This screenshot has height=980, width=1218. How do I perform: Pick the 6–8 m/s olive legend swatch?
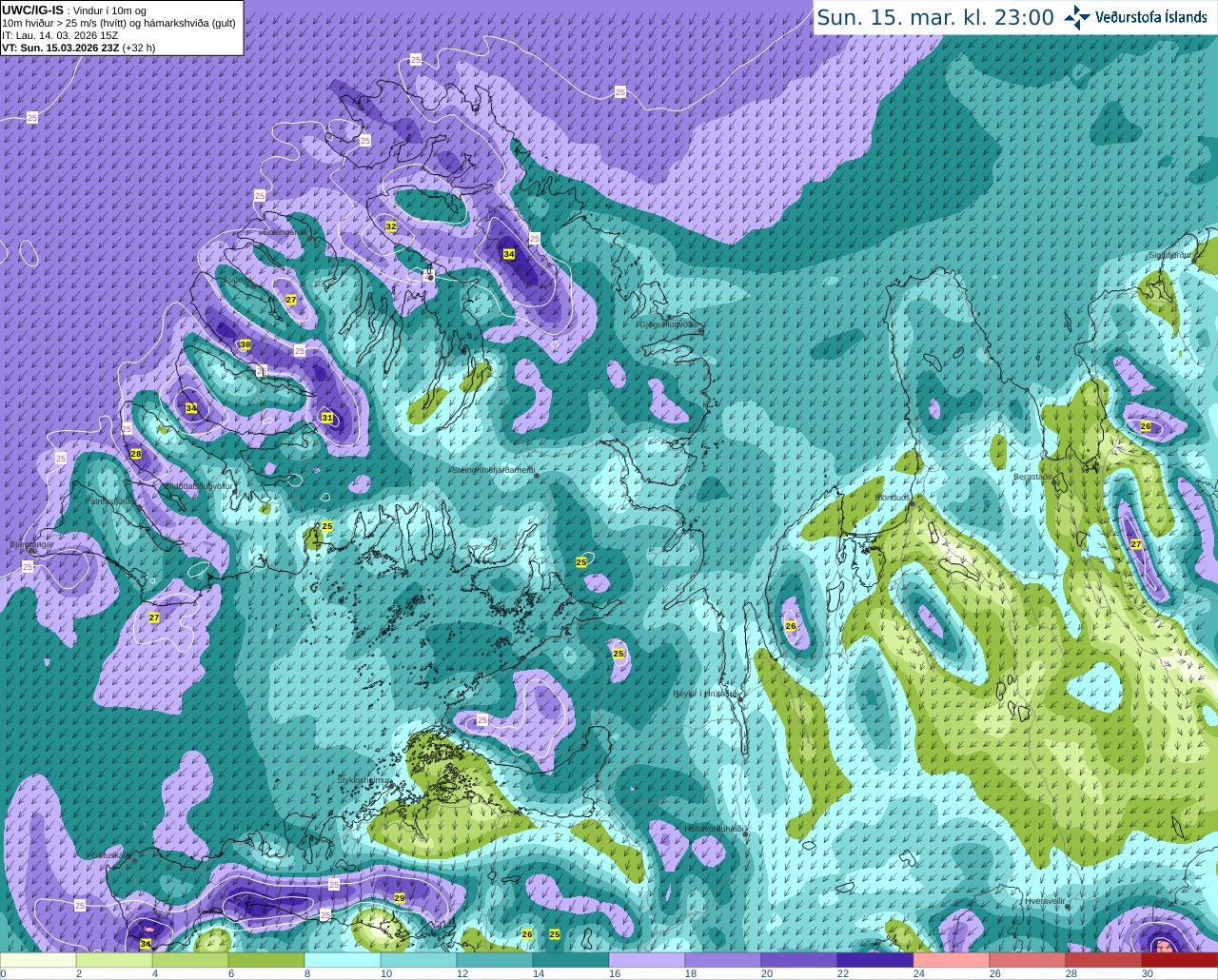pos(266,960)
